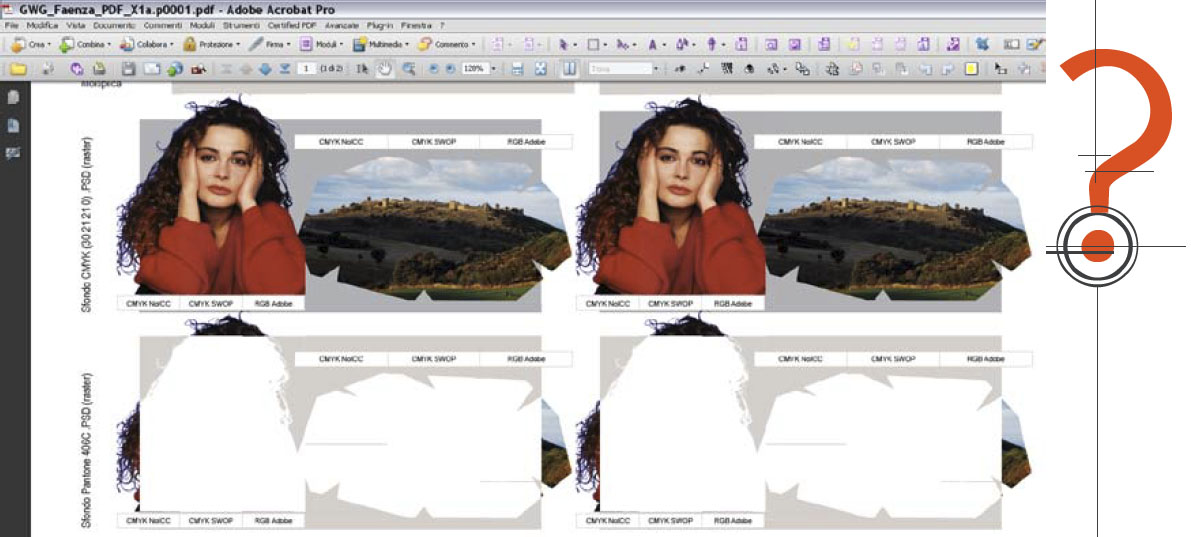Select the Marquee Zoom magnifier tool
The height and width of the screenshot is (537, 1191).
pos(409,69)
